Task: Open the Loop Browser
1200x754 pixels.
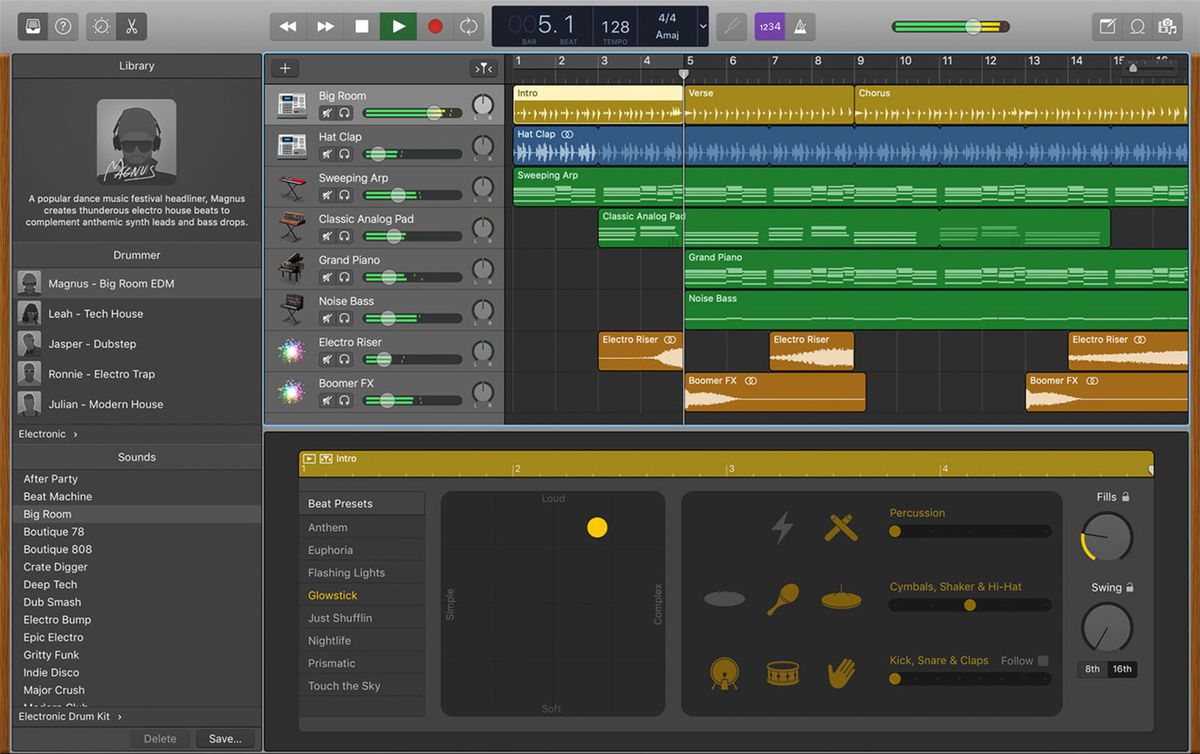Action: pyautogui.click(x=1137, y=25)
